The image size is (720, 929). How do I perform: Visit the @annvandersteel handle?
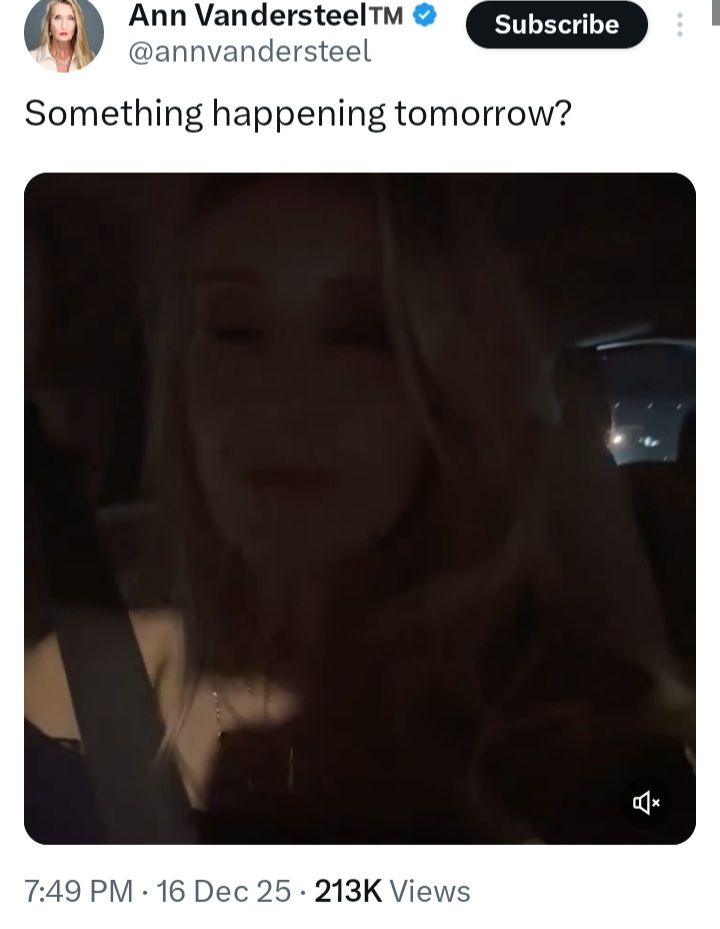[249, 52]
